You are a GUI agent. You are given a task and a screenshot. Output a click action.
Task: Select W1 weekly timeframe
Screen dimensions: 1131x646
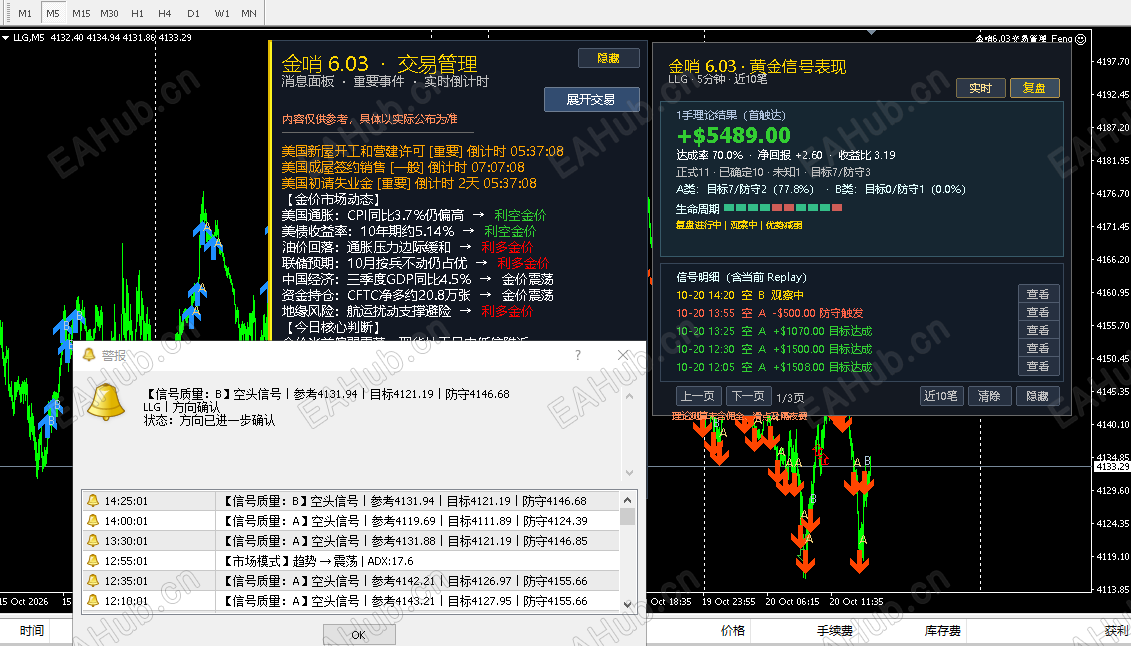(221, 13)
